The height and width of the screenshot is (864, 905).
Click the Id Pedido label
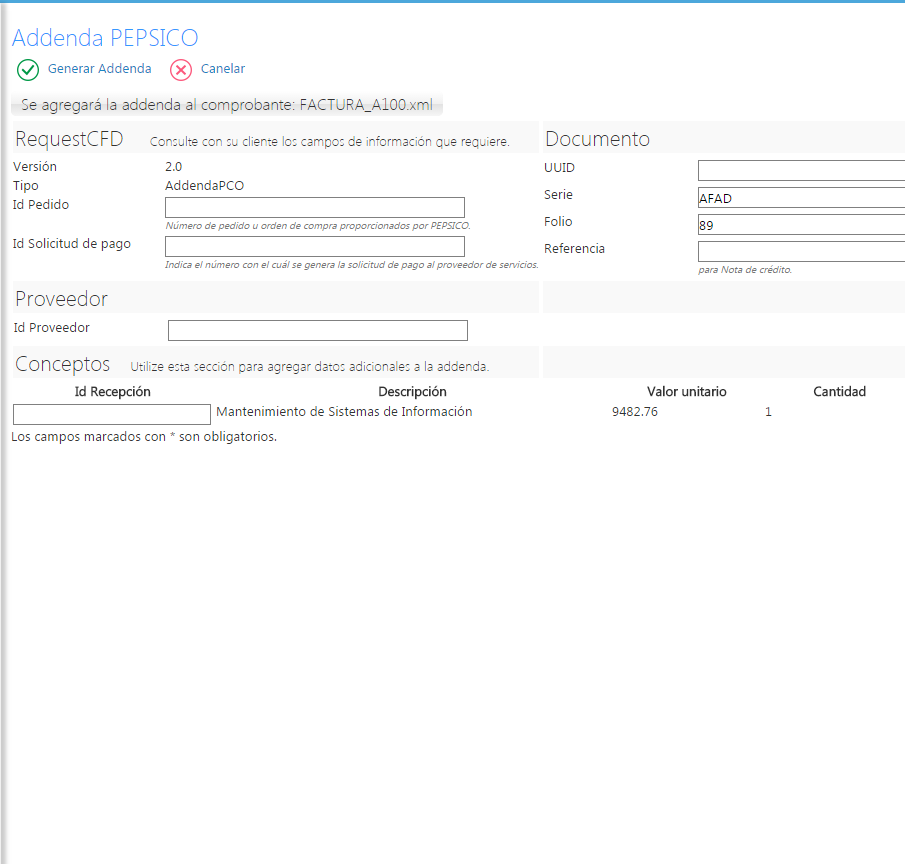[41, 205]
